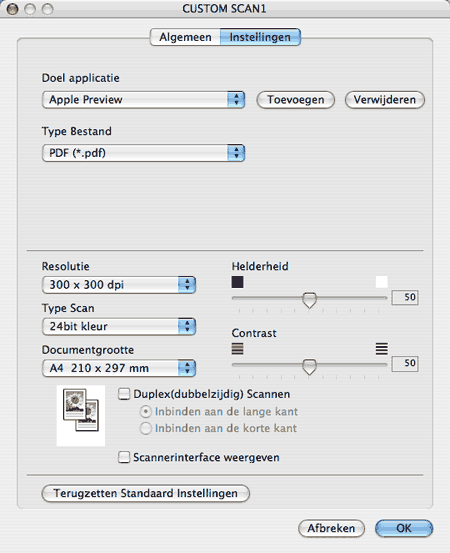Click the Helderheid slider handle

pyautogui.click(x=310, y=300)
